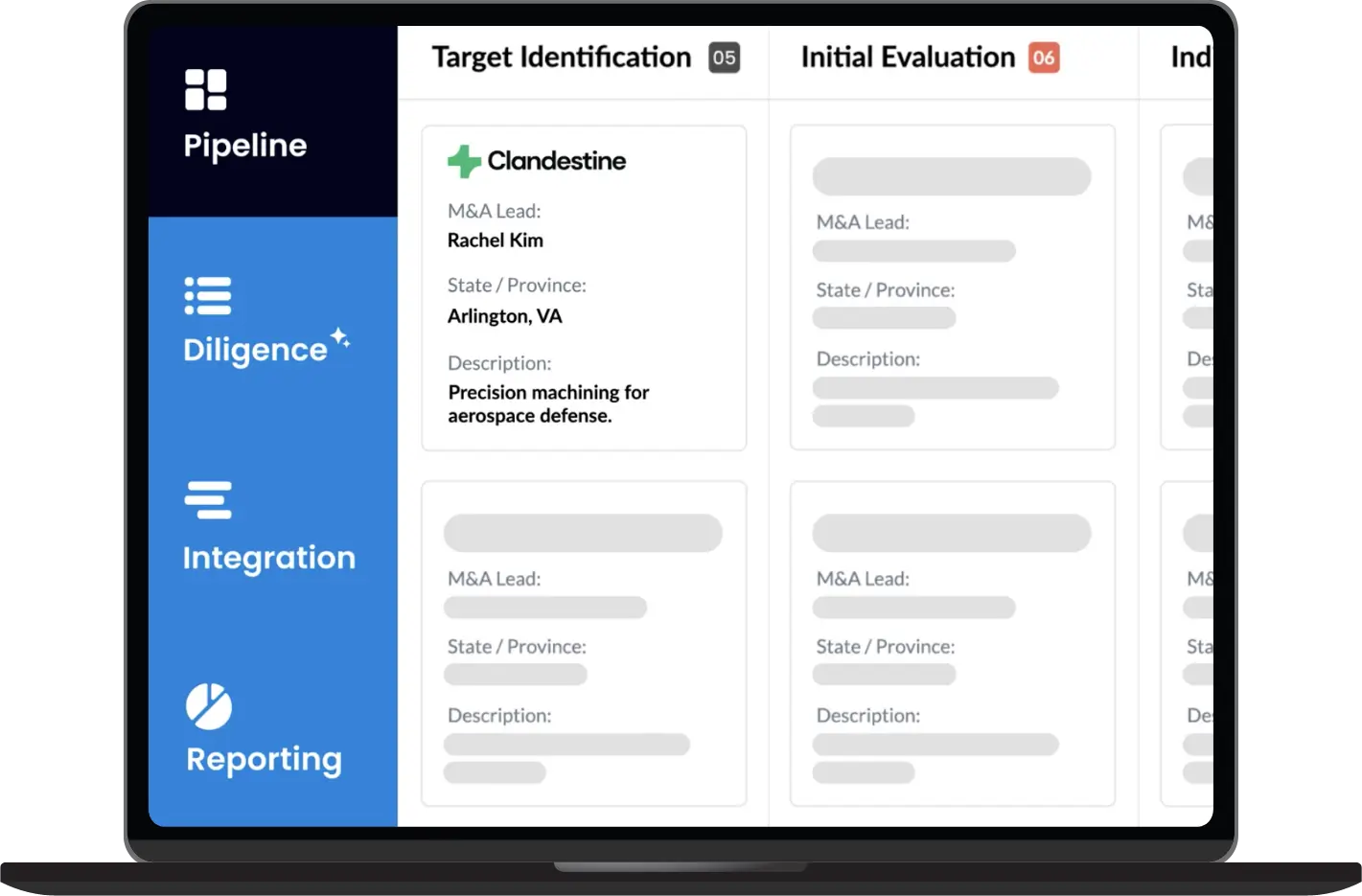Click the green Clandestine logo icon
The width and height of the screenshot is (1362, 896).
pyautogui.click(x=464, y=161)
